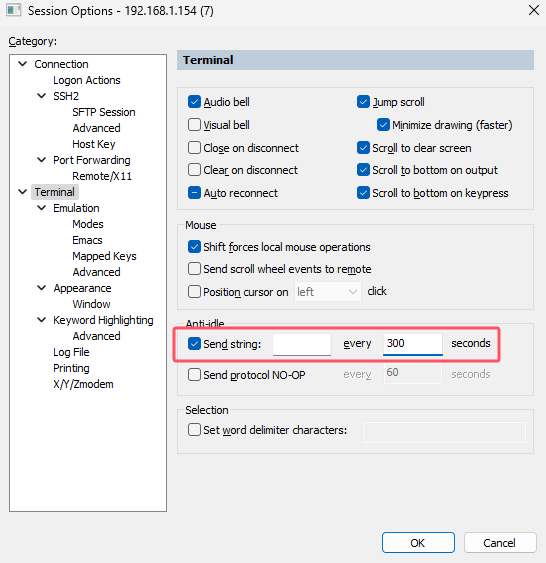Open the position cursor click dropdown
The height and width of the screenshot is (563, 546).
coord(327,292)
